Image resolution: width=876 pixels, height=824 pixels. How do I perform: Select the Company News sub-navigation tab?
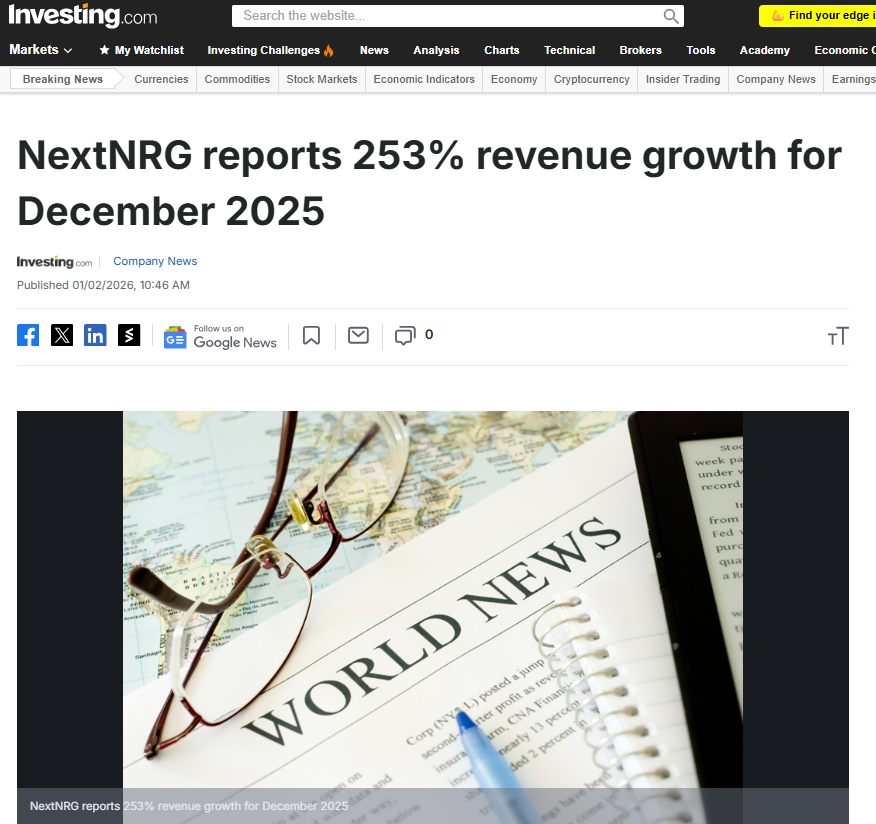click(776, 79)
